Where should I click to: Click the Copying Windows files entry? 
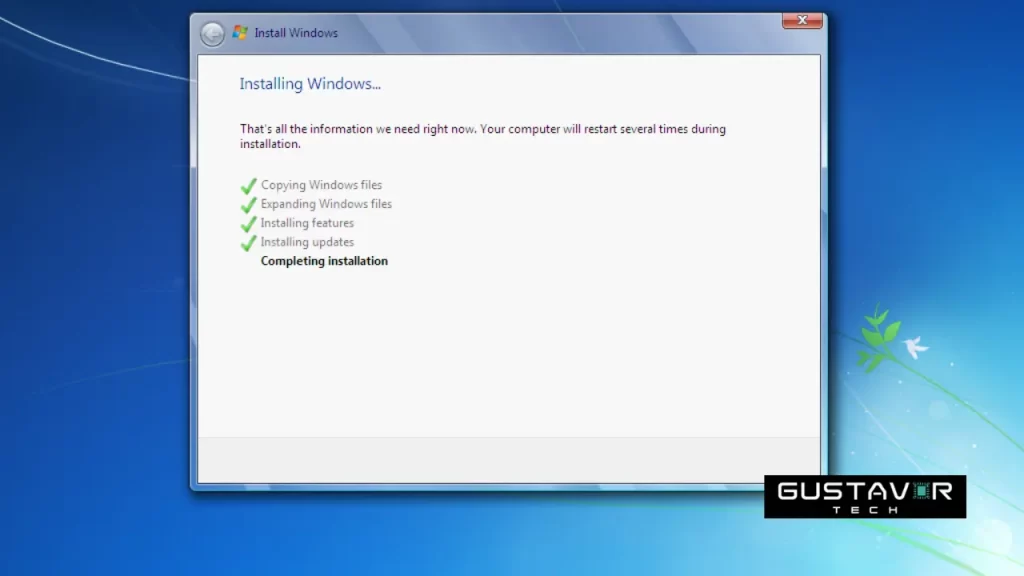(x=322, y=185)
